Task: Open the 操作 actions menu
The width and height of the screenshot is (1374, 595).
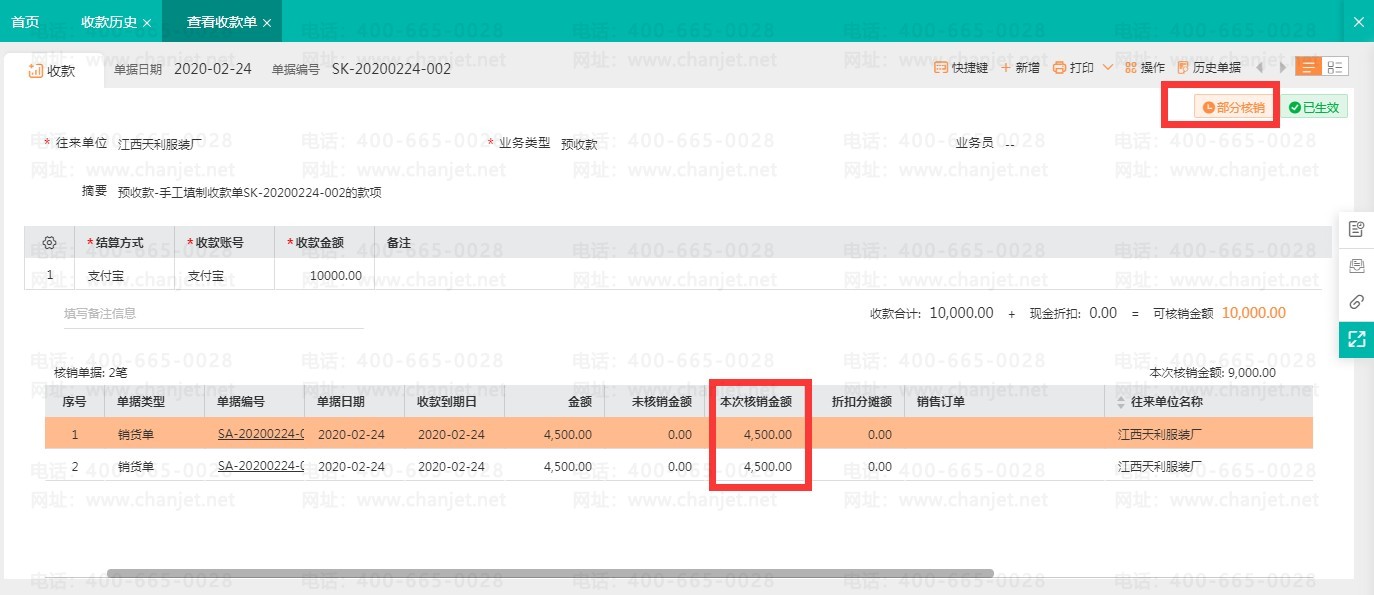Action: (x=1145, y=68)
